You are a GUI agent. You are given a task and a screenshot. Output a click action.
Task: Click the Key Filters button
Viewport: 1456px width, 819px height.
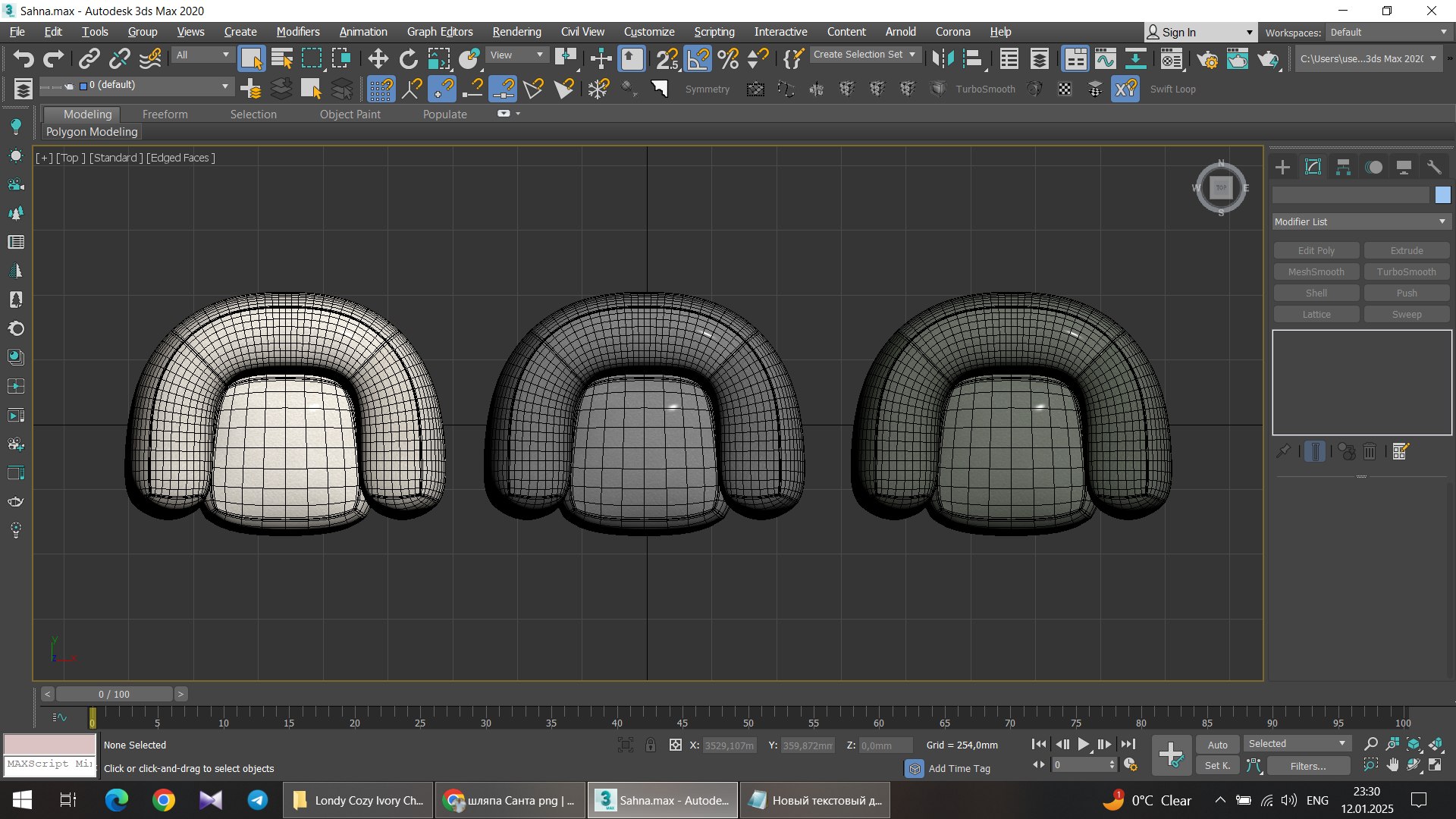coord(1307,766)
